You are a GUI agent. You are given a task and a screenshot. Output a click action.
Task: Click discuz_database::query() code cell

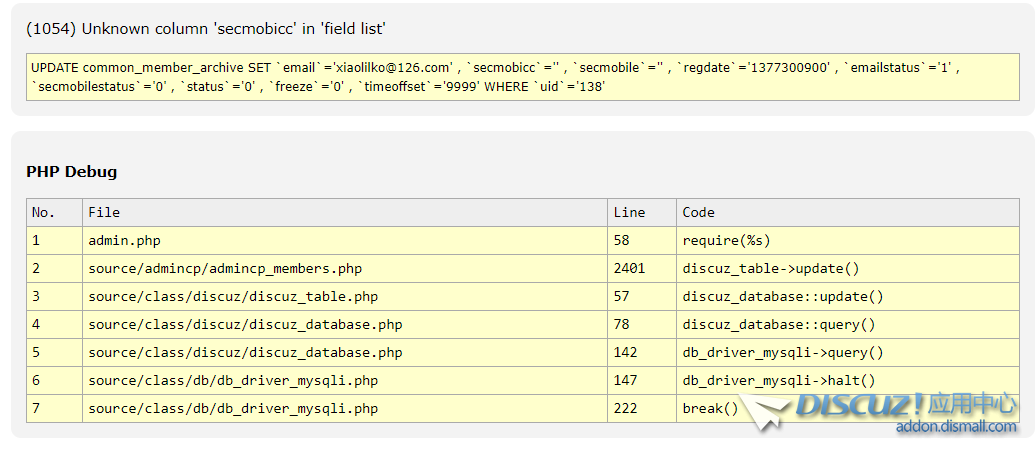pyautogui.click(x=778, y=324)
